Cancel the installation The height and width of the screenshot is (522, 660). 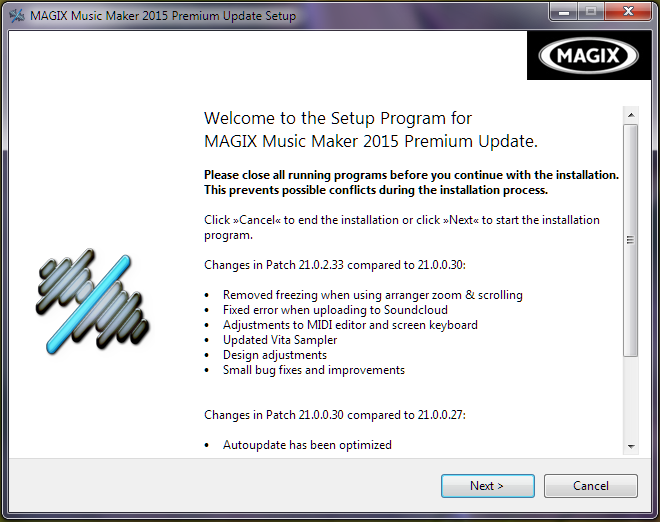coord(591,486)
